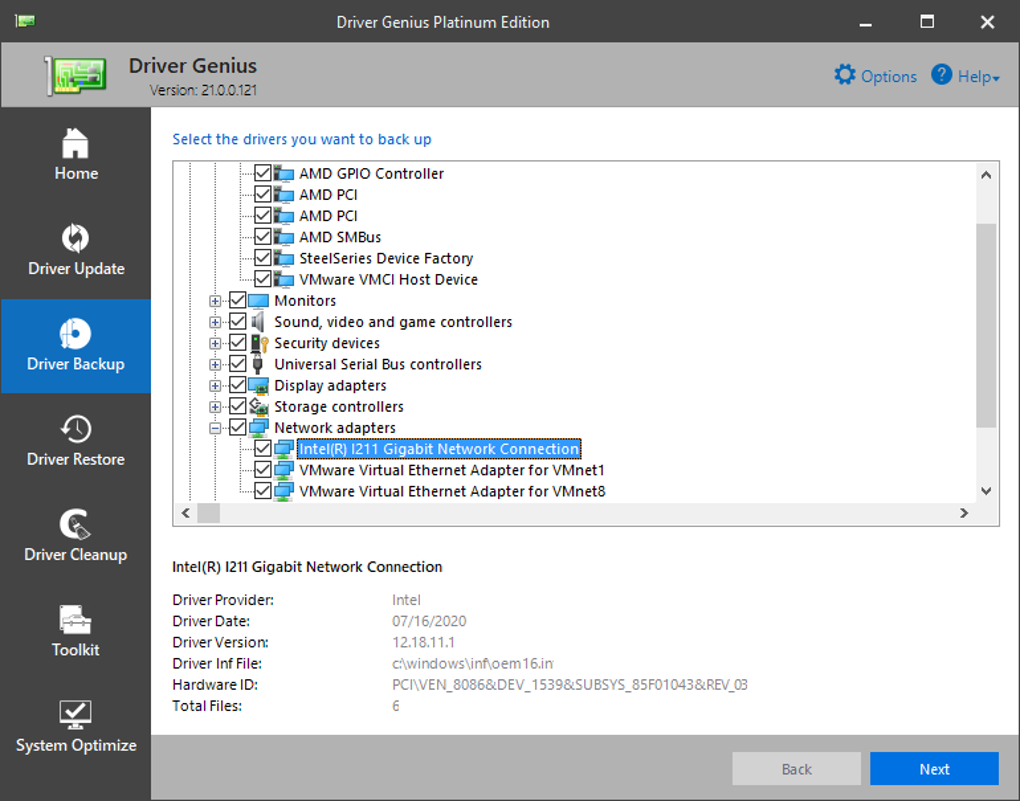Select VMware Virtual Ethernet Adapter for VMnet8

click(451, 491)
